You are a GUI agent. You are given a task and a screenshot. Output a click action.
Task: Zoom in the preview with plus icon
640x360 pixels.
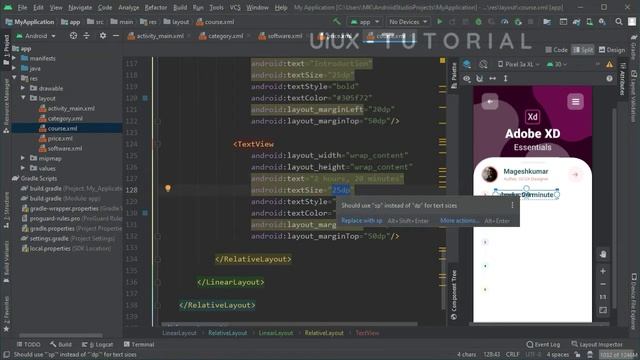coord(603,271)
